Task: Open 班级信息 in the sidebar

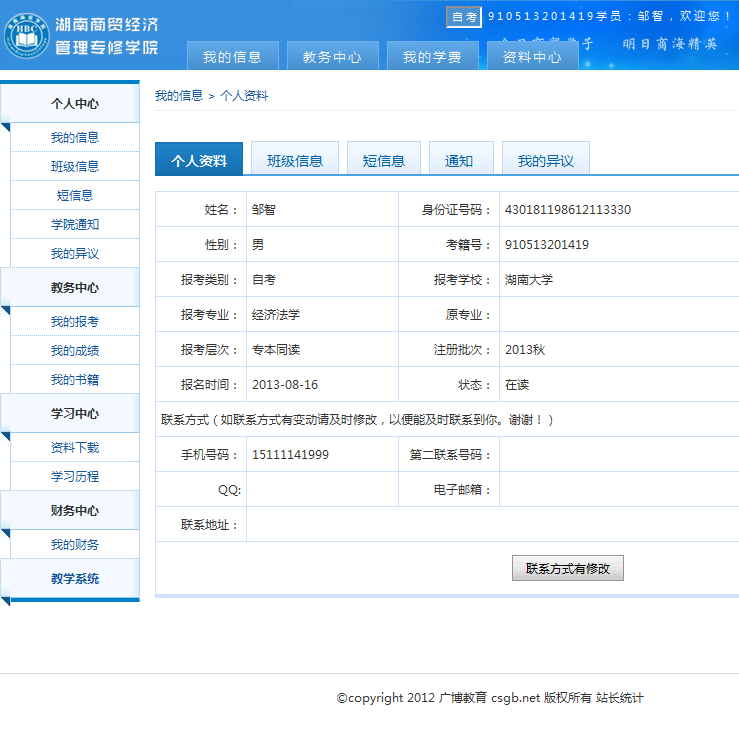Action: (75, 166)
